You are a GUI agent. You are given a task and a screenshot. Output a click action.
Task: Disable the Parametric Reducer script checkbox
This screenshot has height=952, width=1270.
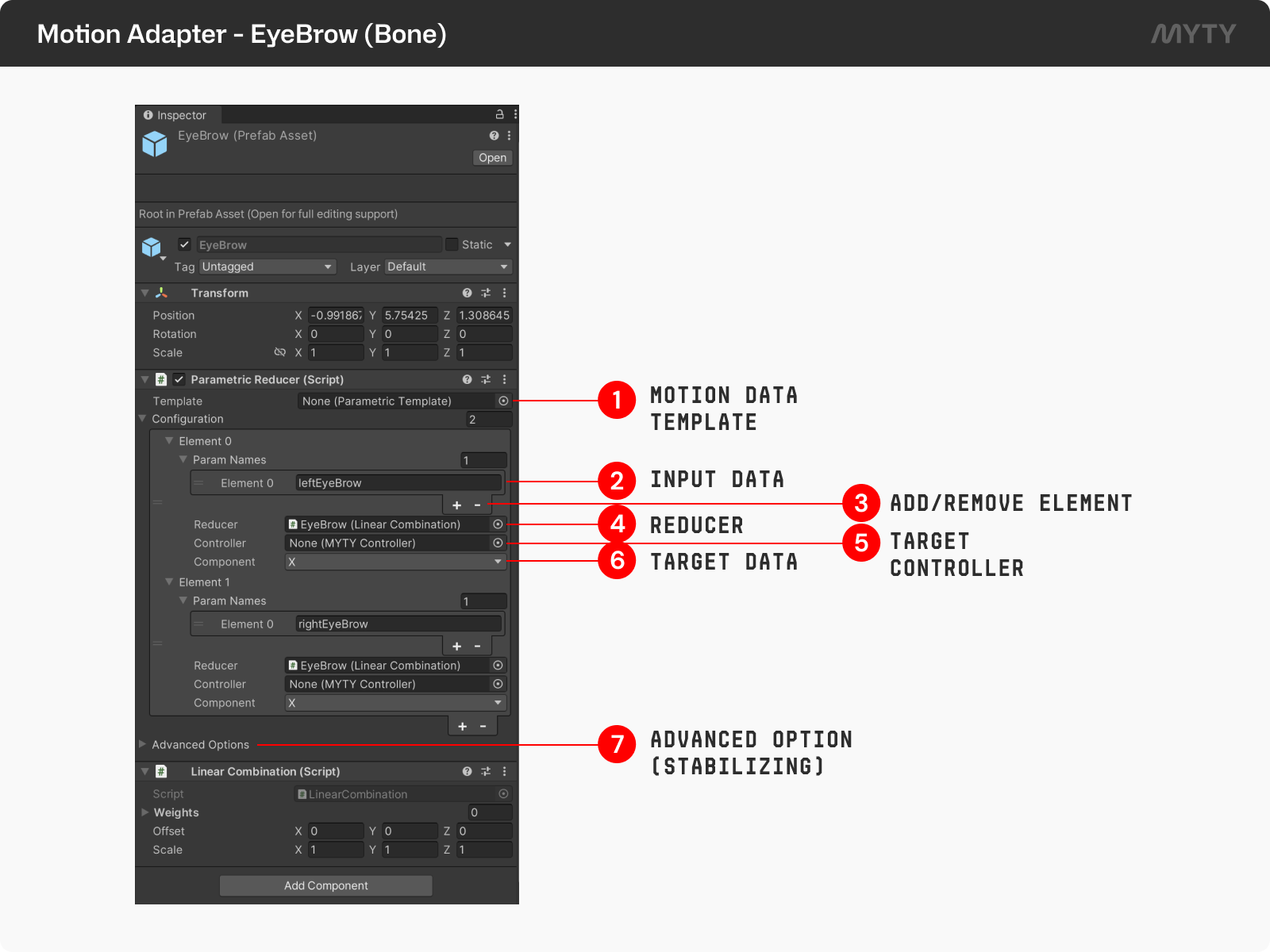pyautogui.click(x=179, y=379)
